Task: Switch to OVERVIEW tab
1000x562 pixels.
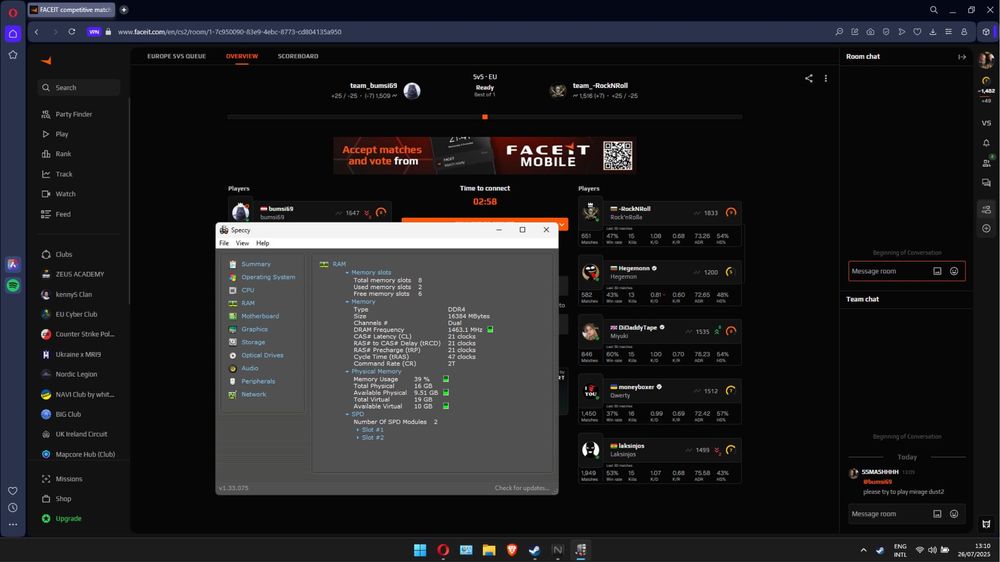Action: click(x=242, y=56)
